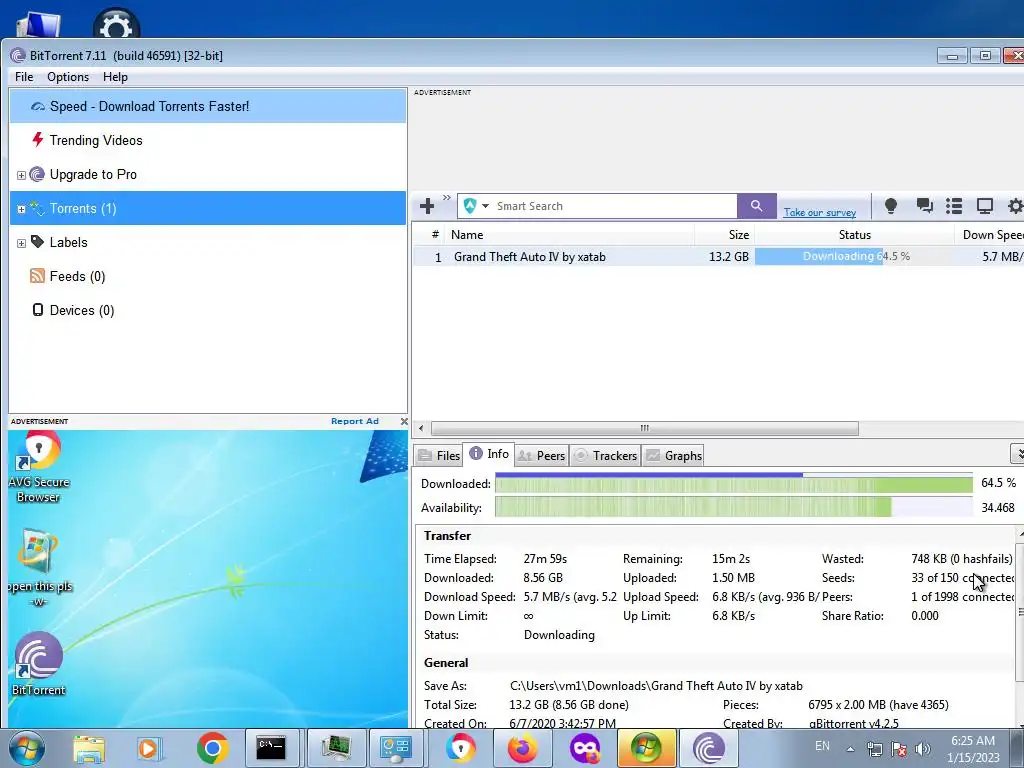
Task: Click the Add Torrent plus icon
Action: (427, 206)
